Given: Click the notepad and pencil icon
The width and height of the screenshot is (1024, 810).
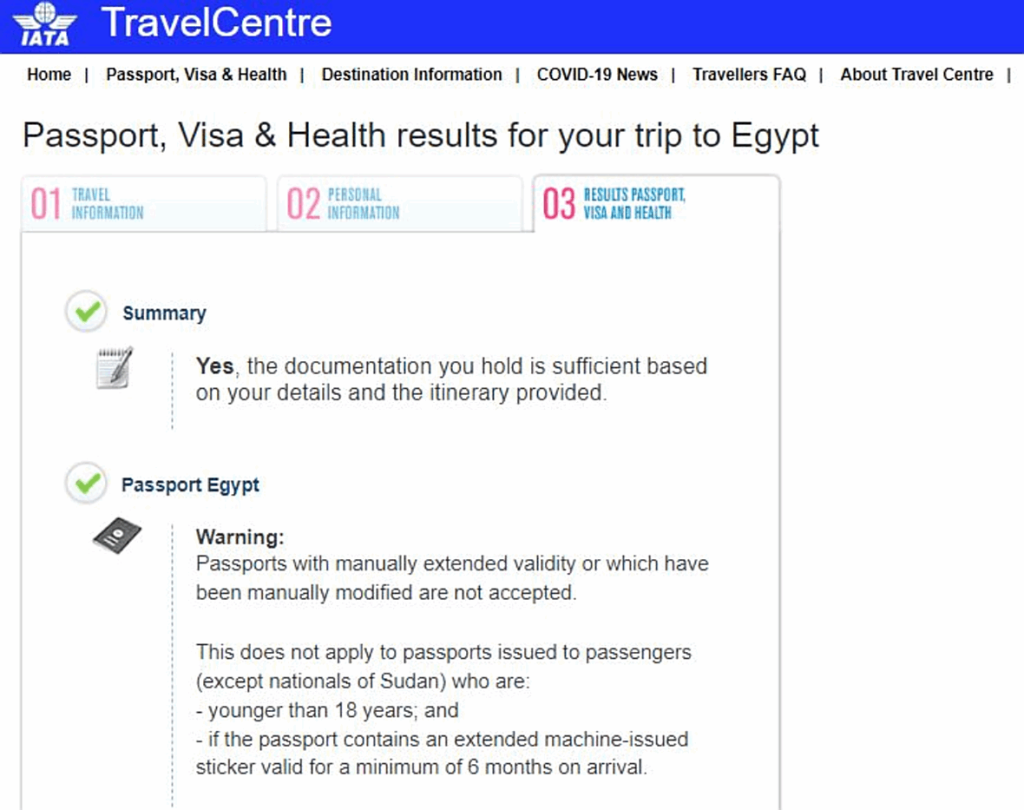Looking at the screenshot, I should coord(115,369).
